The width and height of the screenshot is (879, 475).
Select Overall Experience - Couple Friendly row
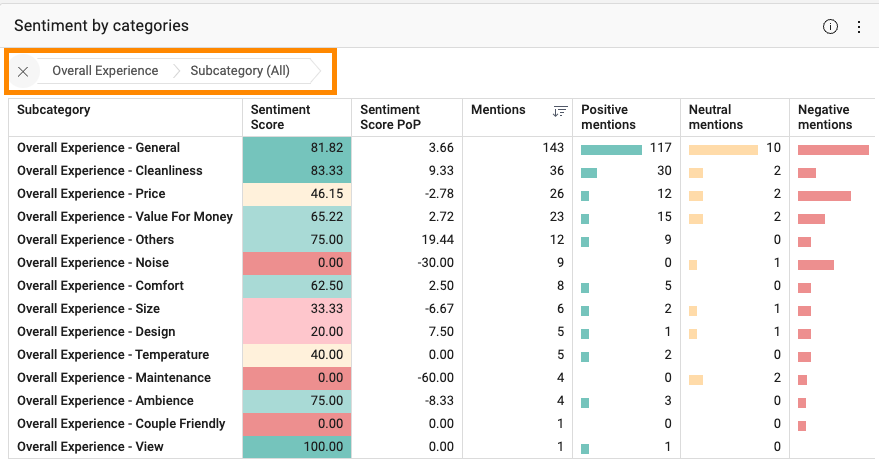(121, 424)
